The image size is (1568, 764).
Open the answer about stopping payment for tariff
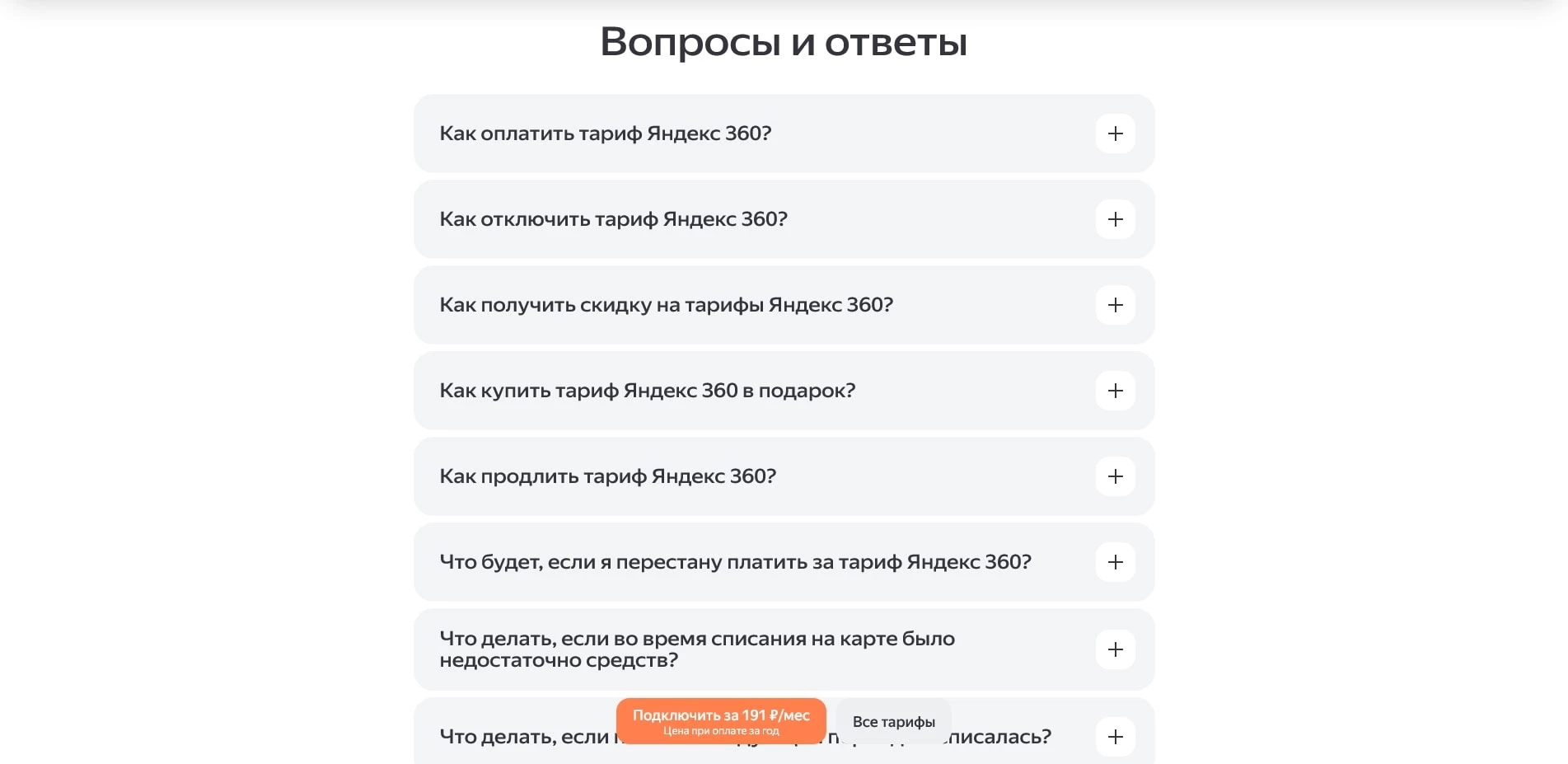pyautogui.click(x=1116, y=562)
